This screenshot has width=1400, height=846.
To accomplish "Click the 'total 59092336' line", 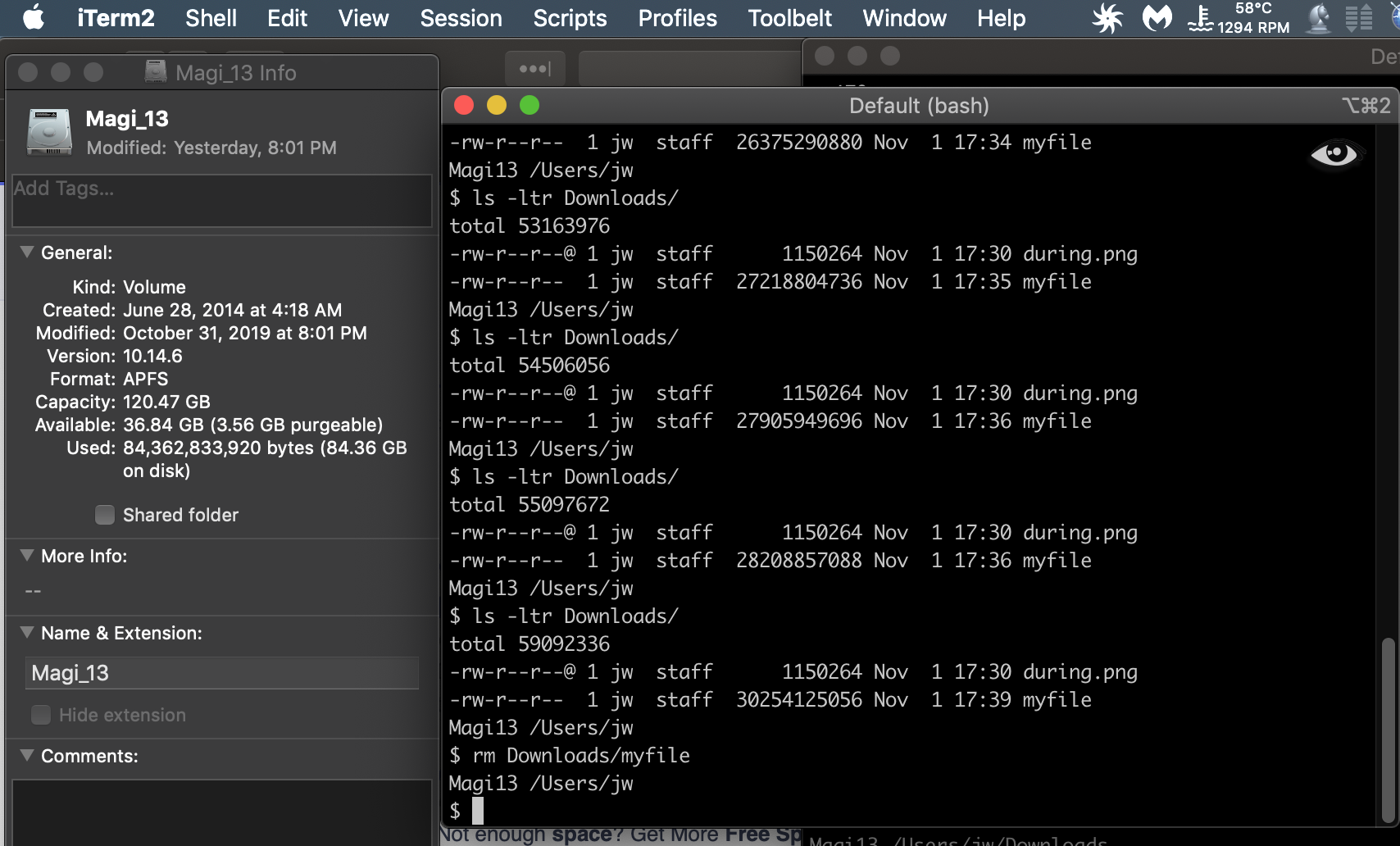I will tap(530, 644).
